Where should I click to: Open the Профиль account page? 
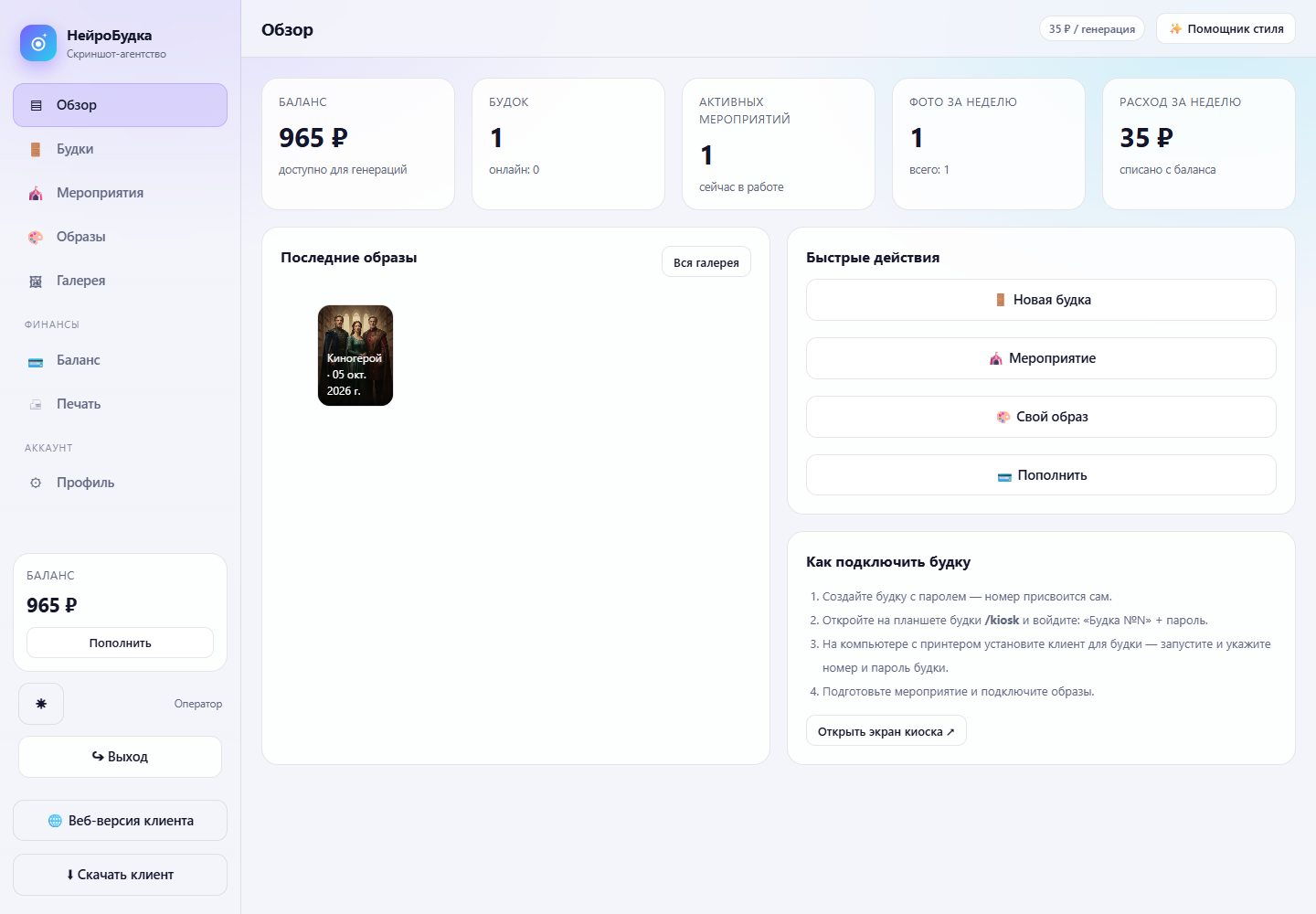point(120,483)
